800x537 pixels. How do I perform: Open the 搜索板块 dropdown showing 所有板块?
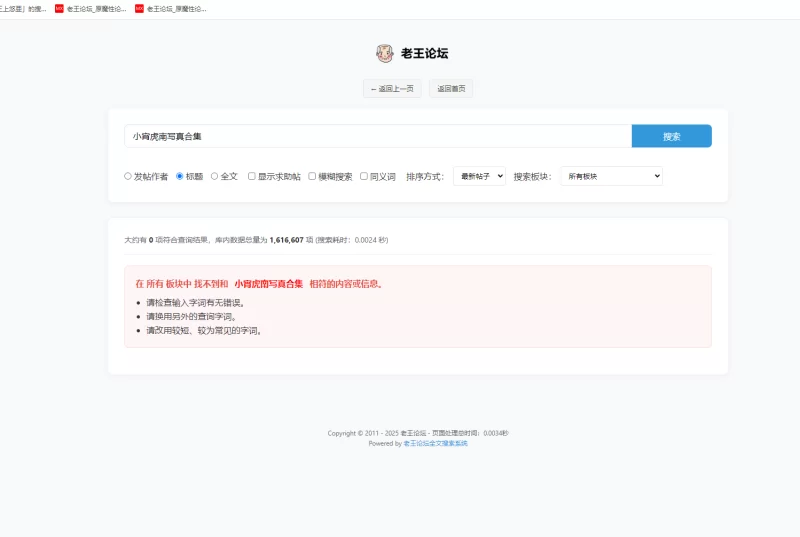(x=611, y=176)
